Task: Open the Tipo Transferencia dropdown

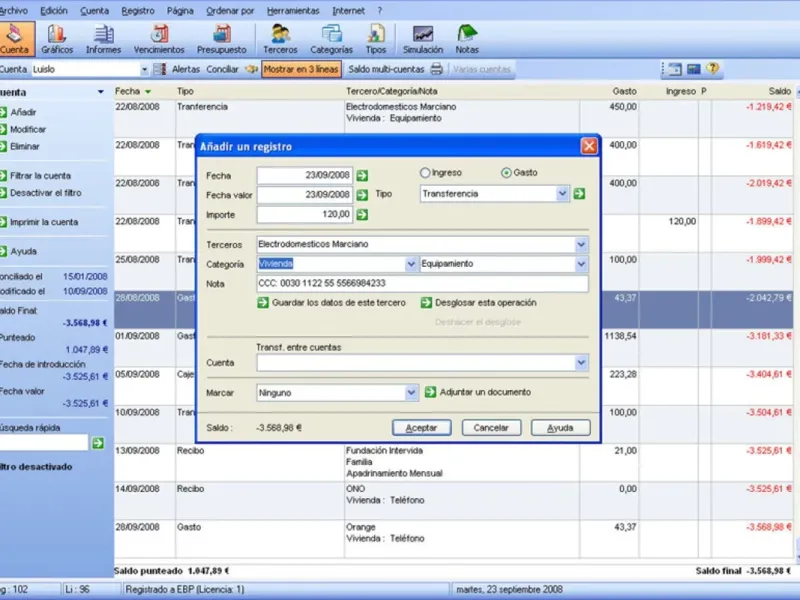Action: [x=562, y=194]
